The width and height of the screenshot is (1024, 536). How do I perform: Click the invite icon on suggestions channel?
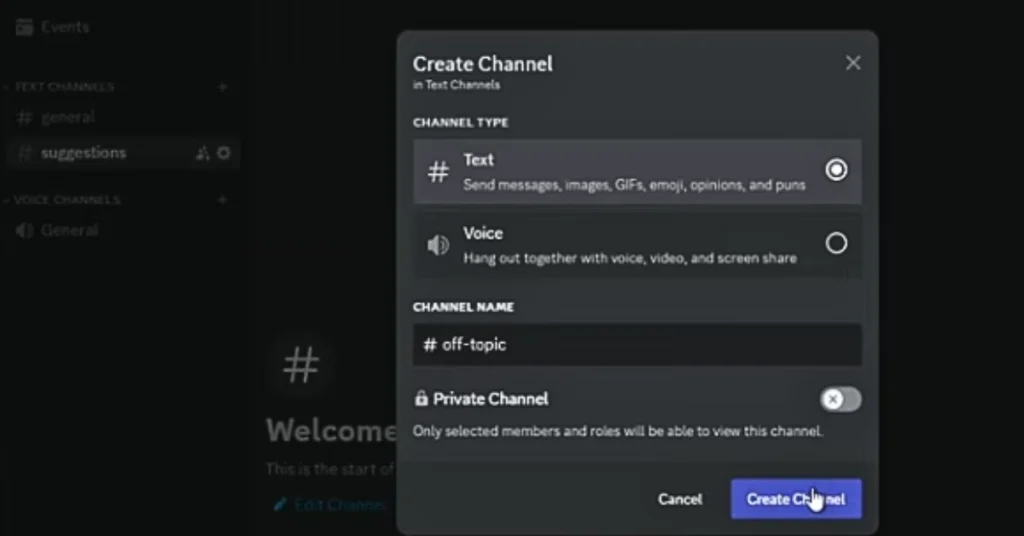coord(202,153)
